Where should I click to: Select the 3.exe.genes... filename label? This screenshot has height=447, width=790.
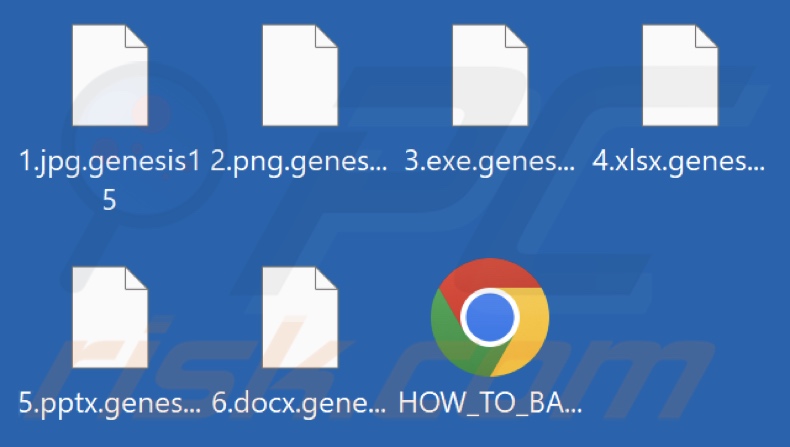[489, 162]
